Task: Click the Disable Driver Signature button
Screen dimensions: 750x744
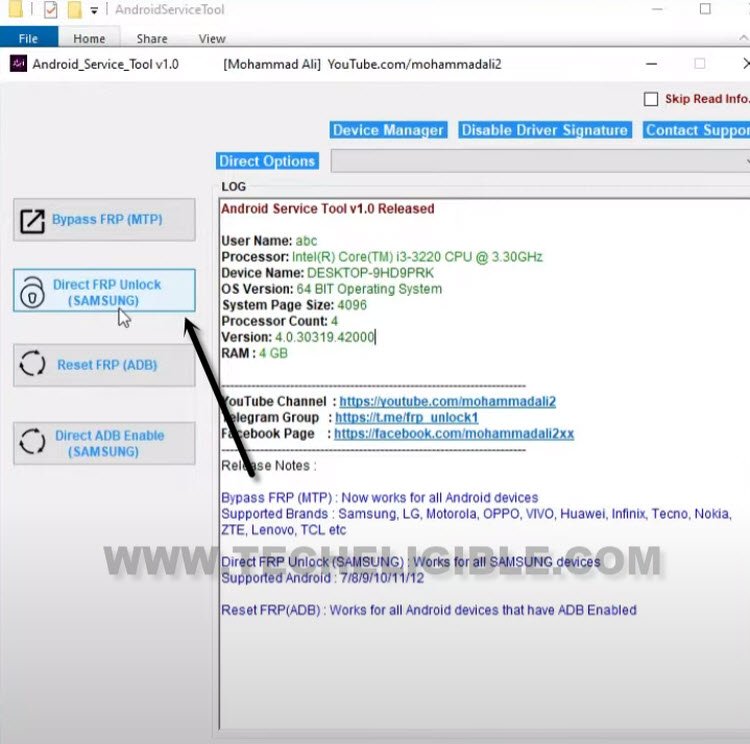Action: click(544, 130)
